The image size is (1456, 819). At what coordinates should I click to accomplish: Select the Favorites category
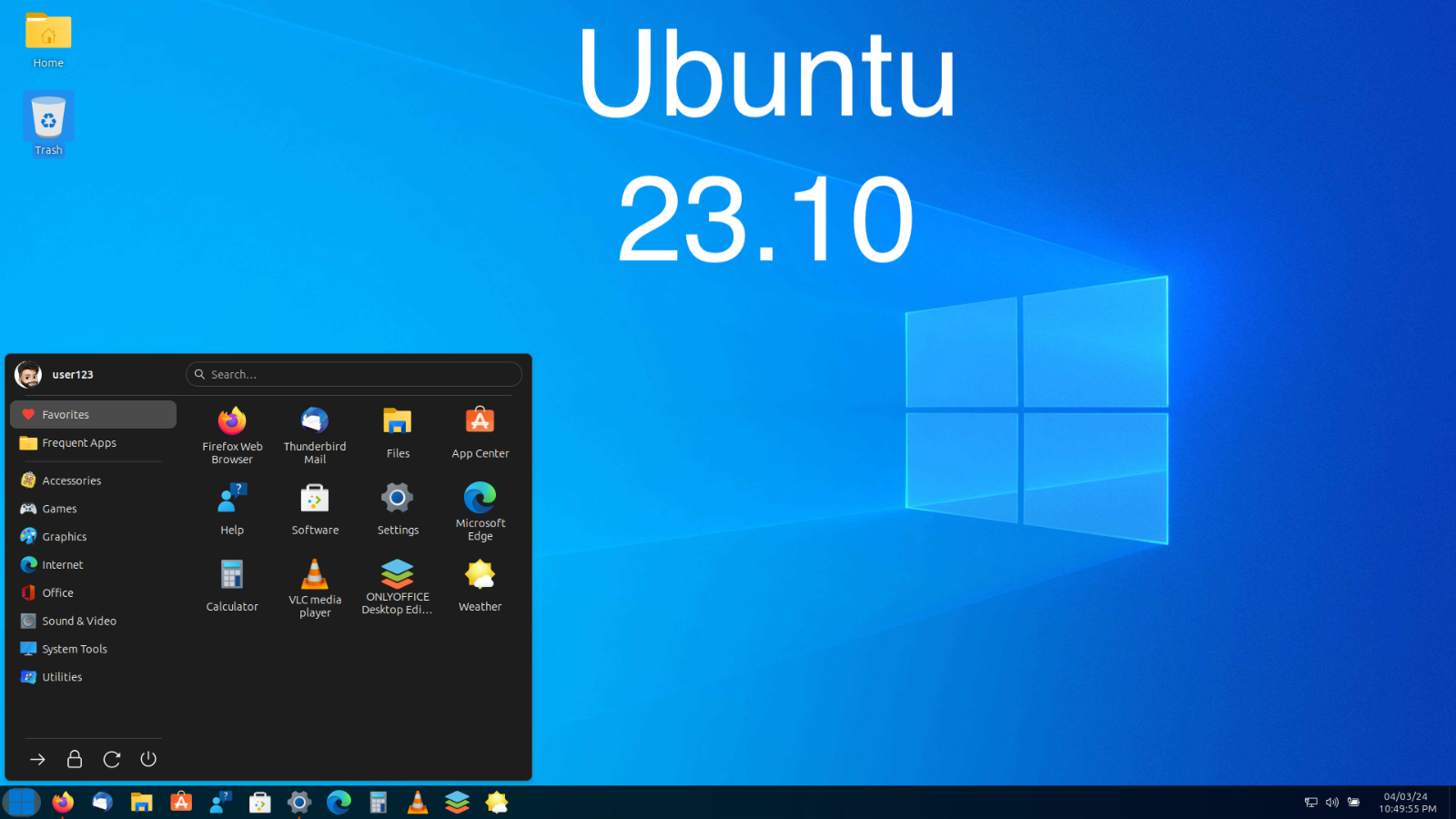(93, 414)
